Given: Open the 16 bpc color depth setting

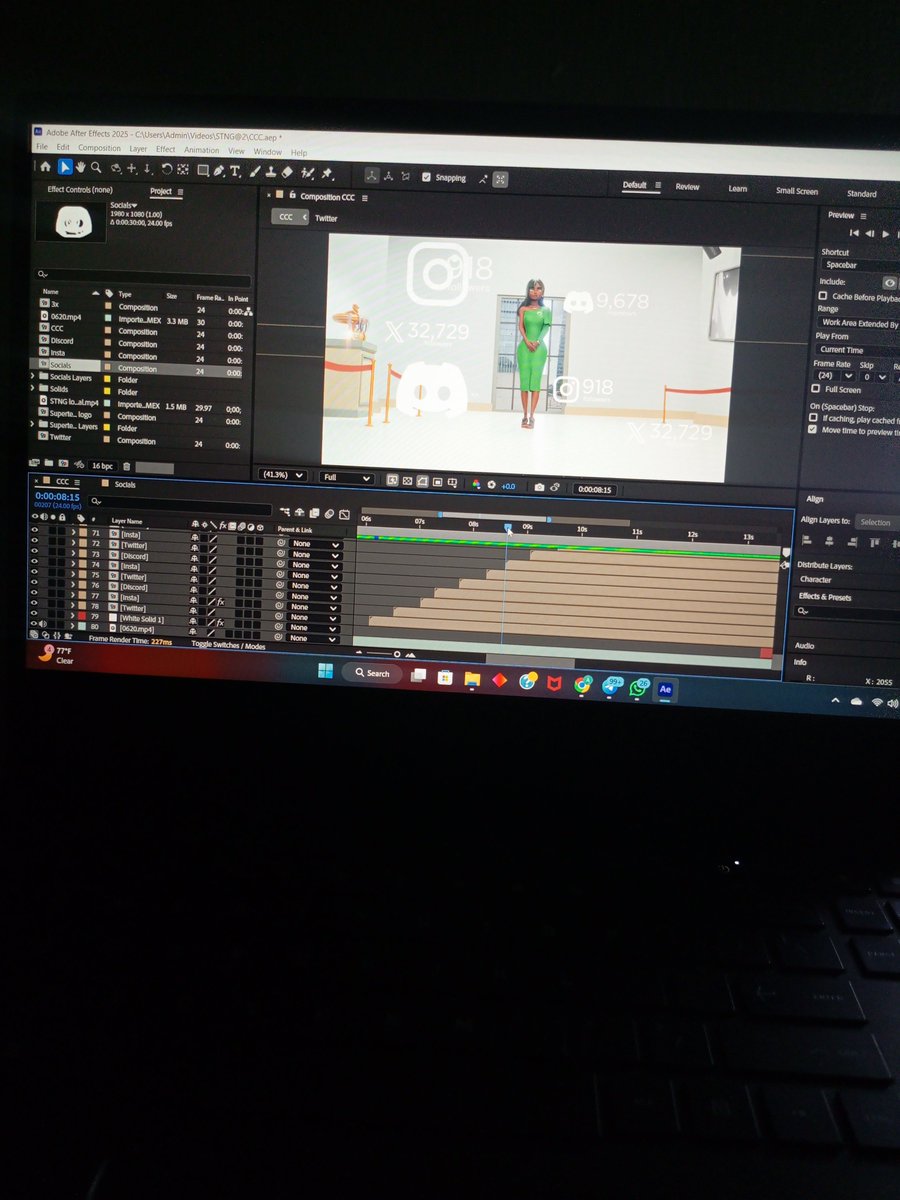Looking at the screenshot, I should tap(103, 466).
